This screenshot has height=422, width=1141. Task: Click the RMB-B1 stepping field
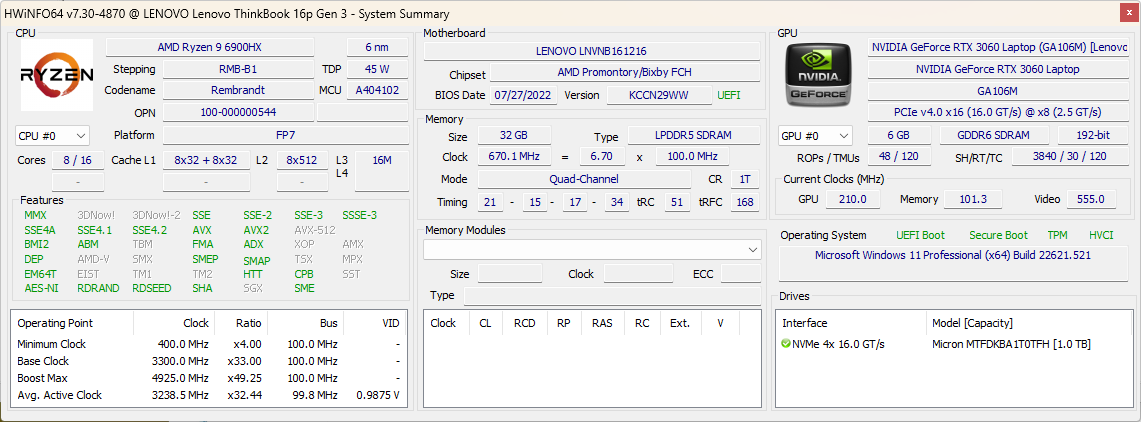[239, 69]
